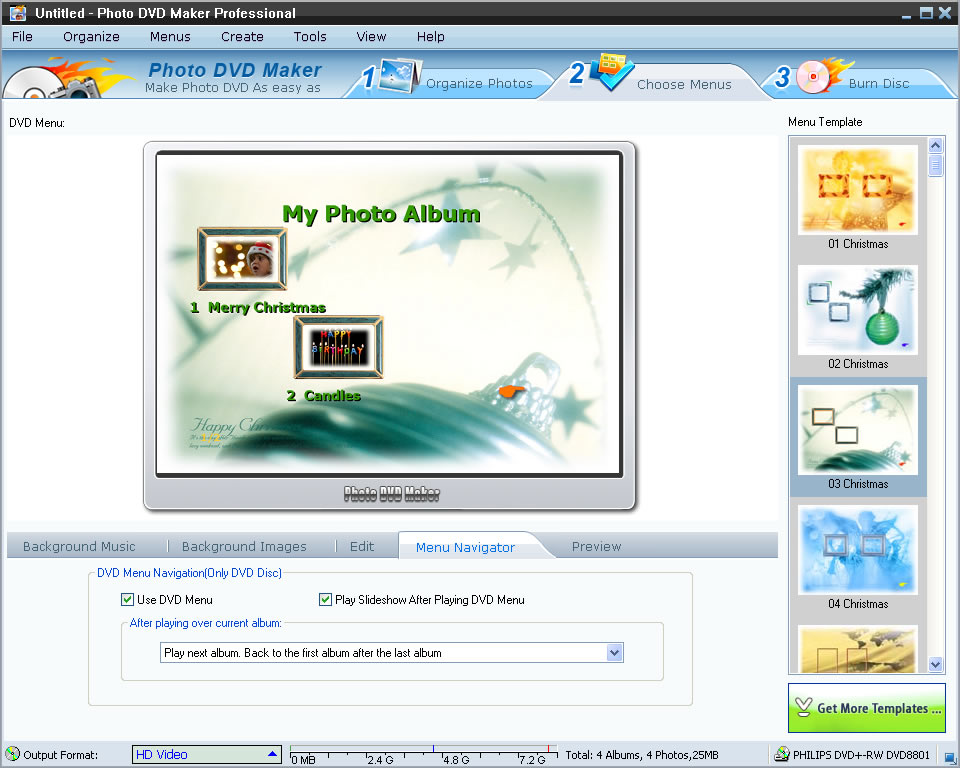Viewport: 960px width, 768px height.
Task: Click the orange pointer cursor in menu preview
Action: [x=512, y=390]
